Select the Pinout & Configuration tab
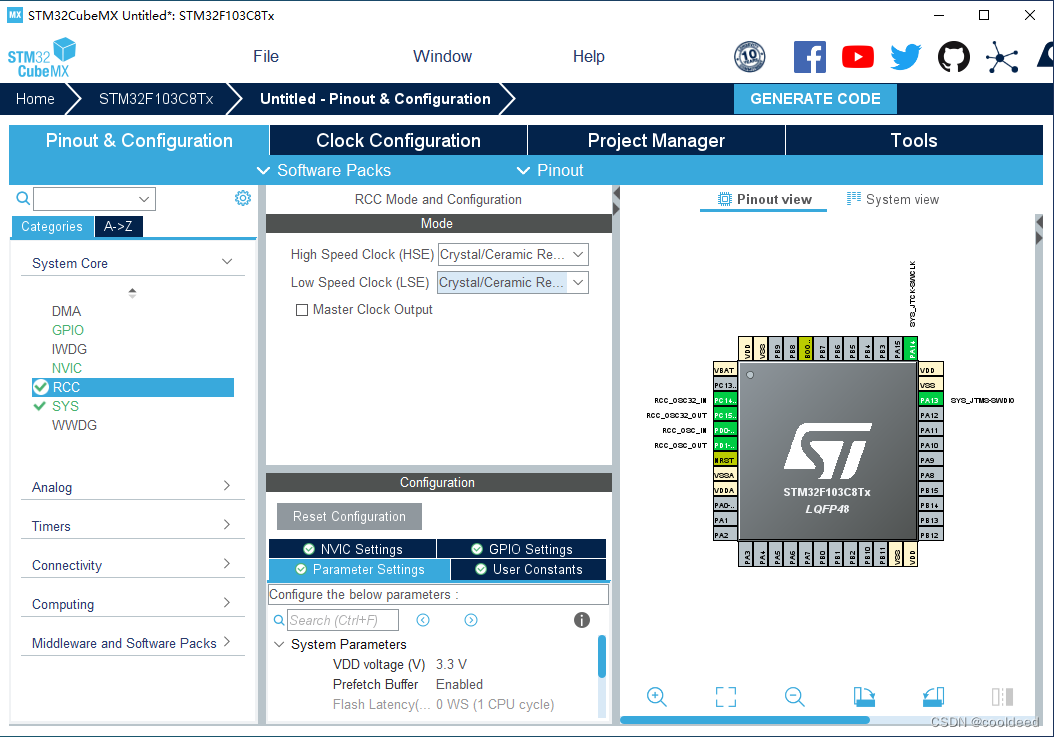 139,141
